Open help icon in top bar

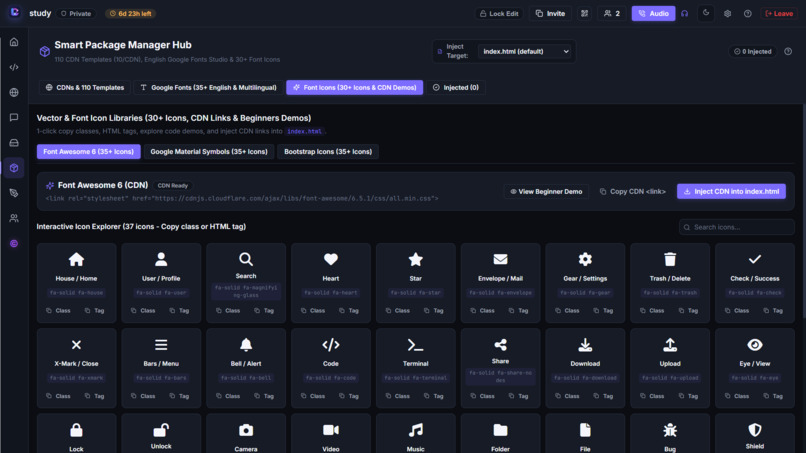748,13
